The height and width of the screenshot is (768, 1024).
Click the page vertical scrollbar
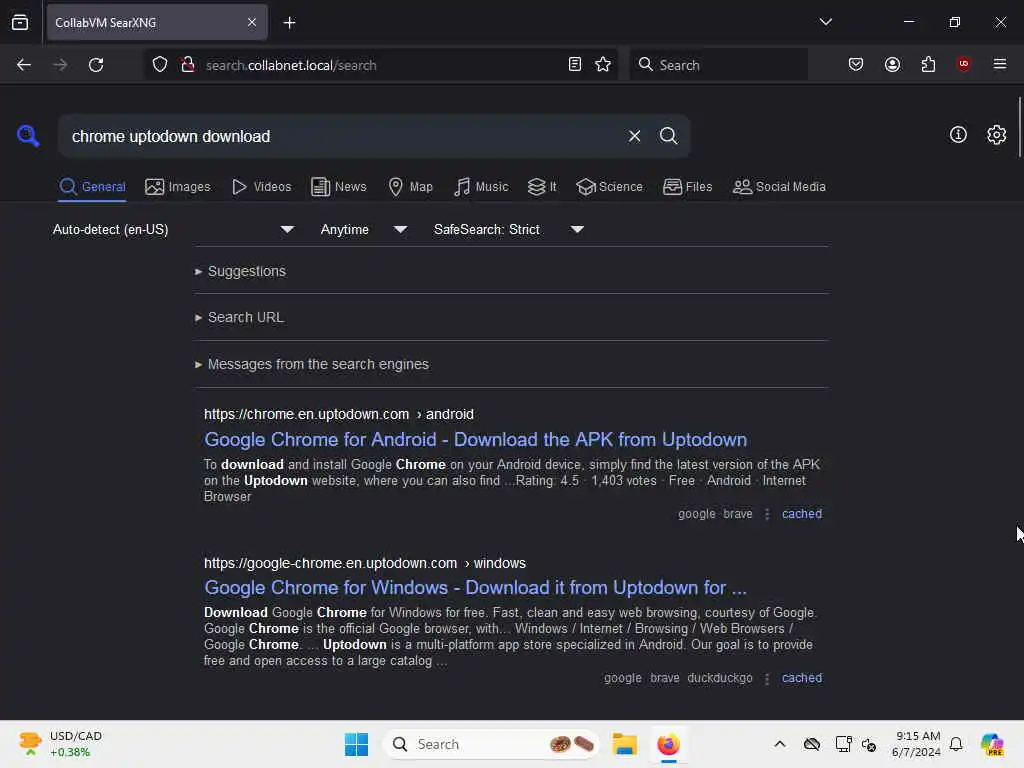(1019, 127)
